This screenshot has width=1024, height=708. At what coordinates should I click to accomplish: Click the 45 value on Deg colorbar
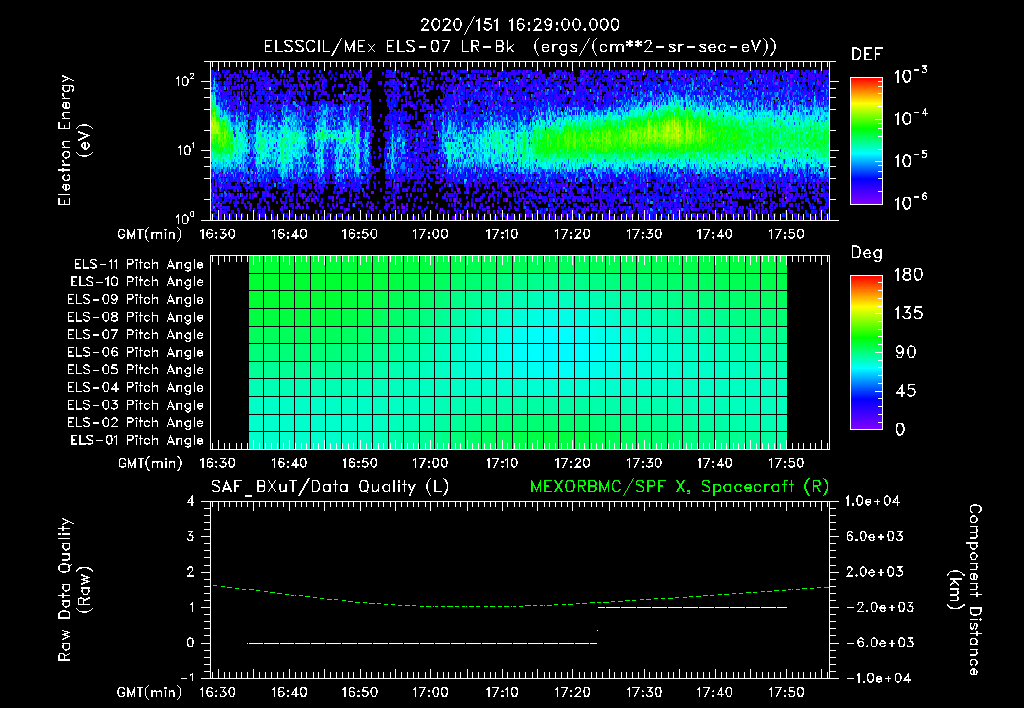906,391
